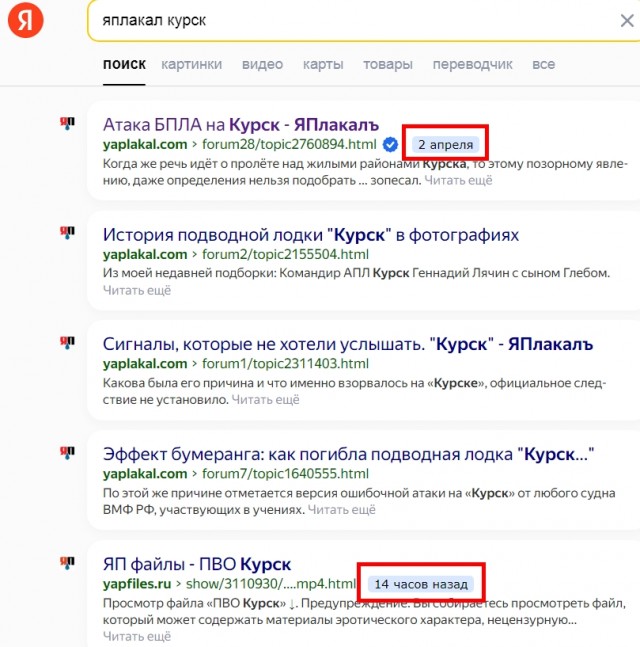Select the 'поиск' tab
The image size is (640, 647).
click(x=124, y=64)
